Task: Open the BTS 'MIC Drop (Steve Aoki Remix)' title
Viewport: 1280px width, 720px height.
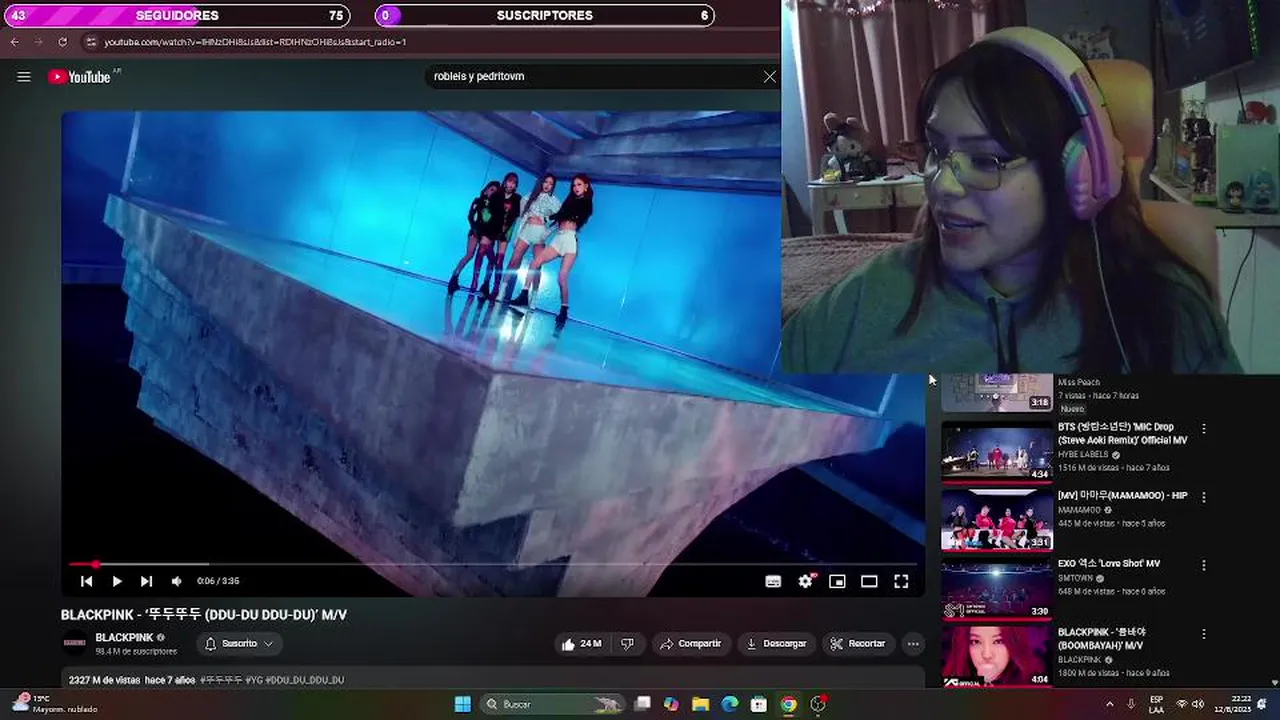Action: click(x=1123, y=434)
